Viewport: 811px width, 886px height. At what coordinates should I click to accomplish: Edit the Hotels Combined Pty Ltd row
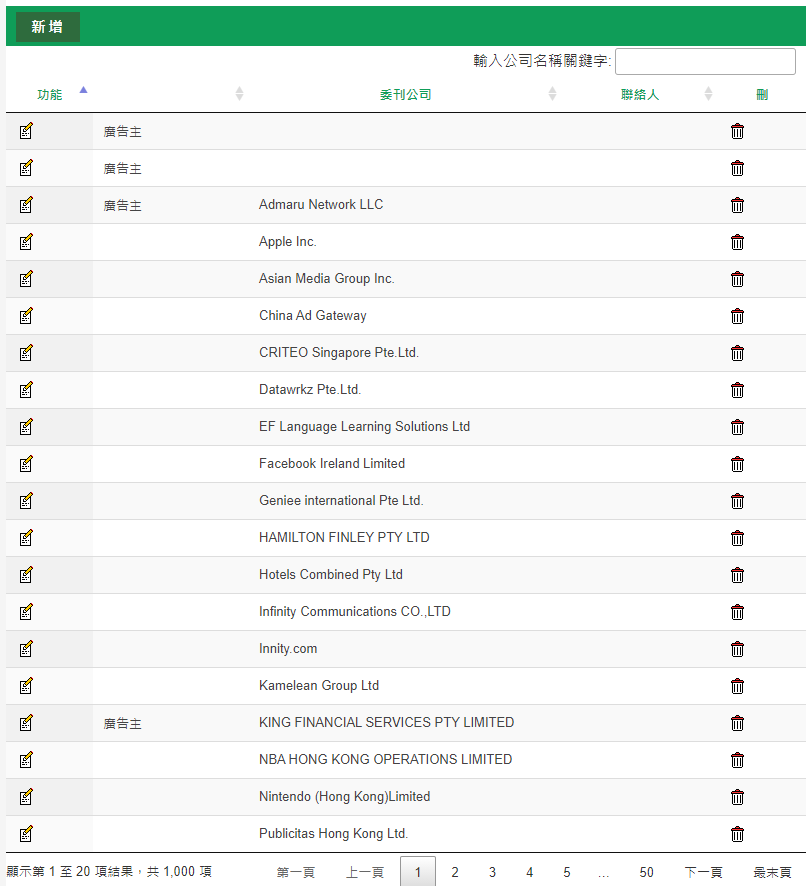click(x=26, y=575)
